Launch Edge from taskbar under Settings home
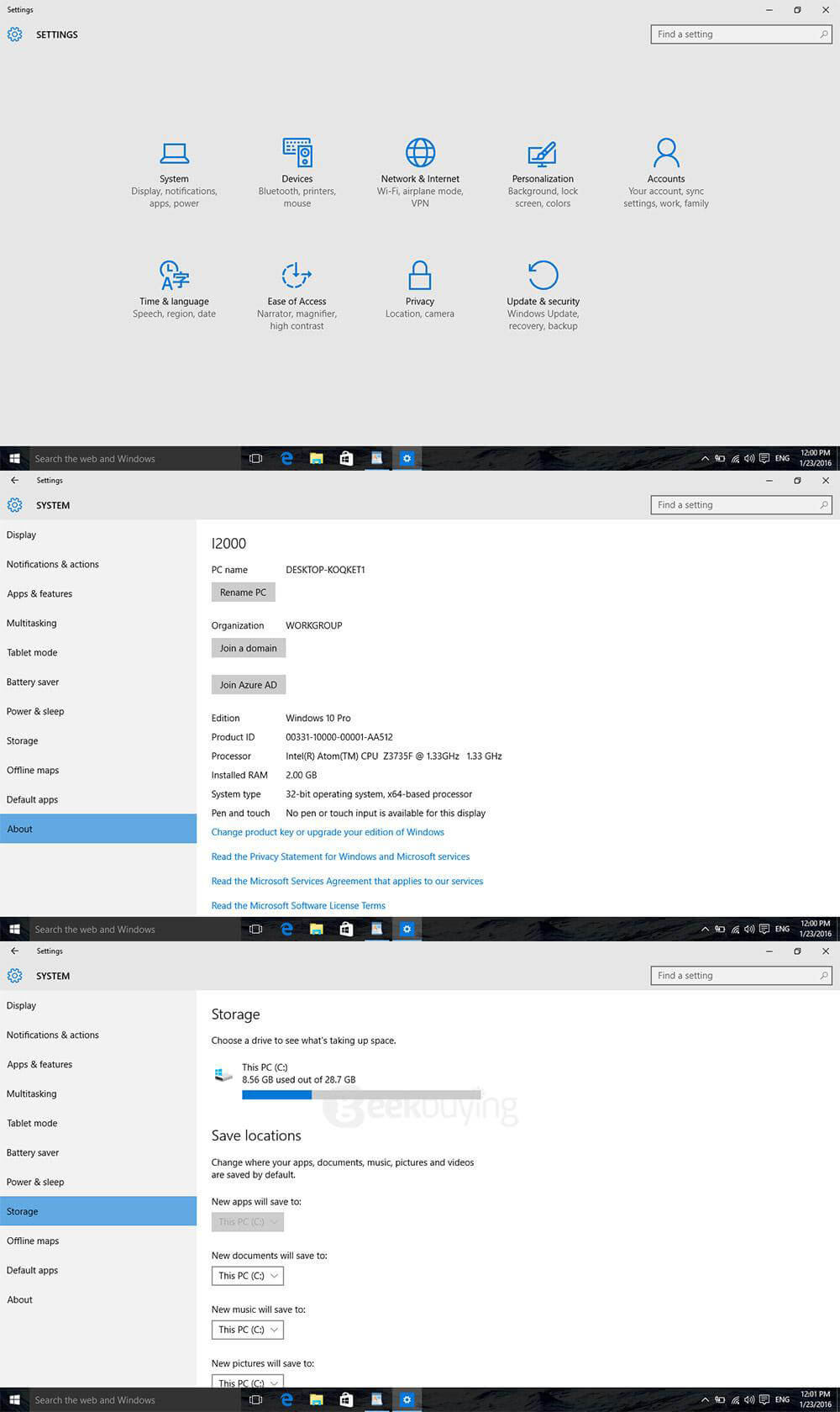The height and width of the screenshot is (1412, 840). (286, 459)
